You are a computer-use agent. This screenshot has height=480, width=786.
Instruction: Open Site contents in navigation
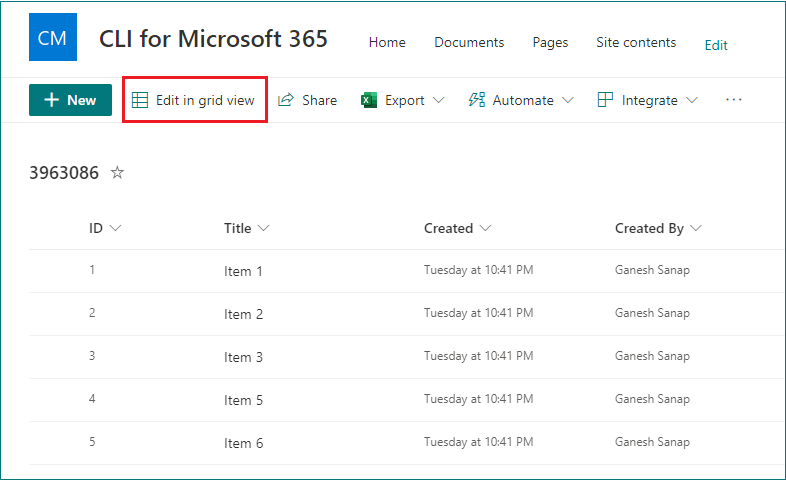636,43
